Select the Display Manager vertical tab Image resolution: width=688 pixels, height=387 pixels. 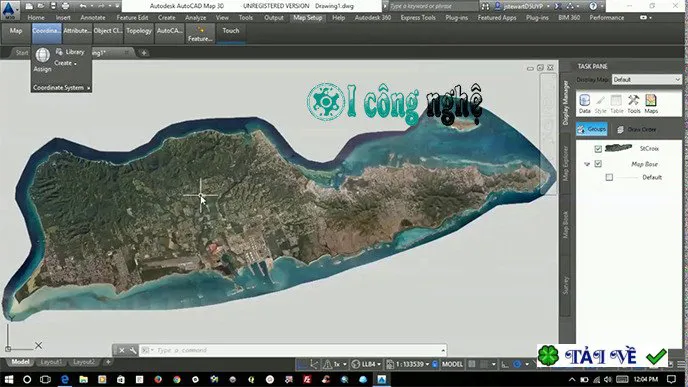point(565,103)
